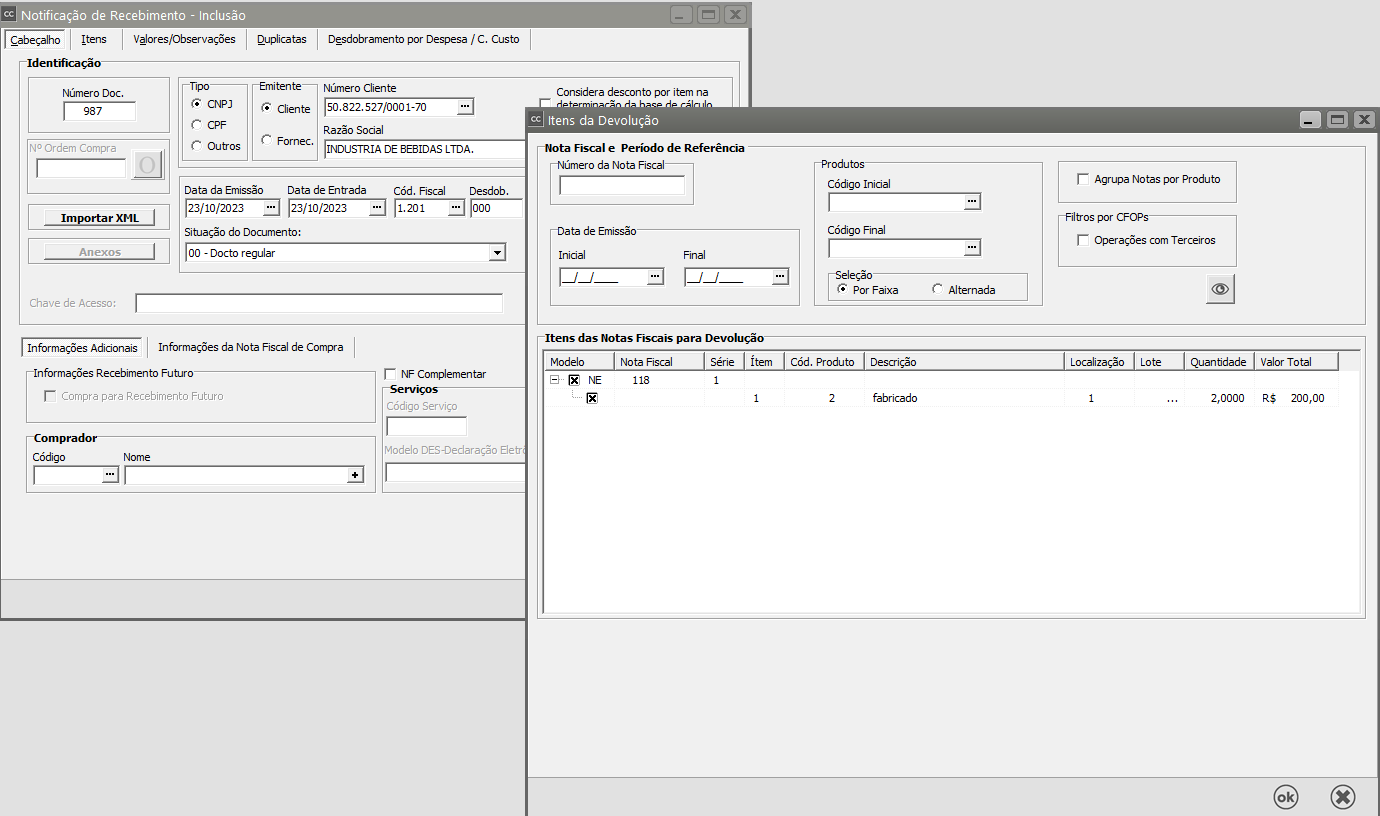1380x816 pixels.
Task: Click plus button beside Comprador Nome
Action: point(355,476)
